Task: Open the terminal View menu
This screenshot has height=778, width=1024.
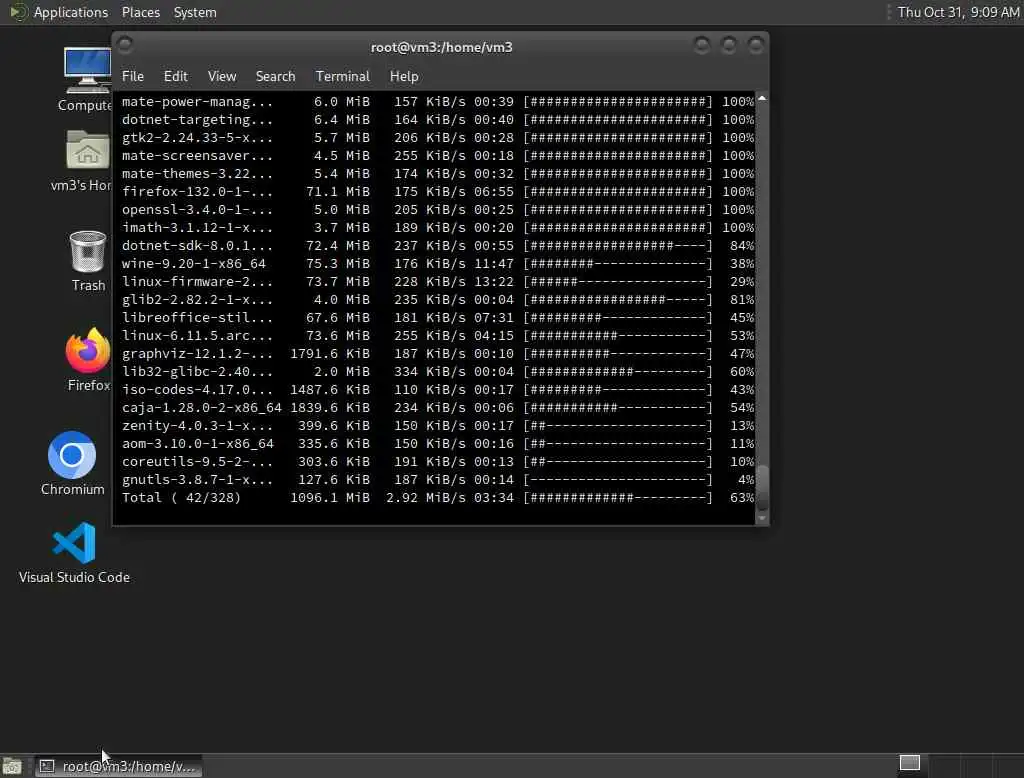Action: point(222,76)
